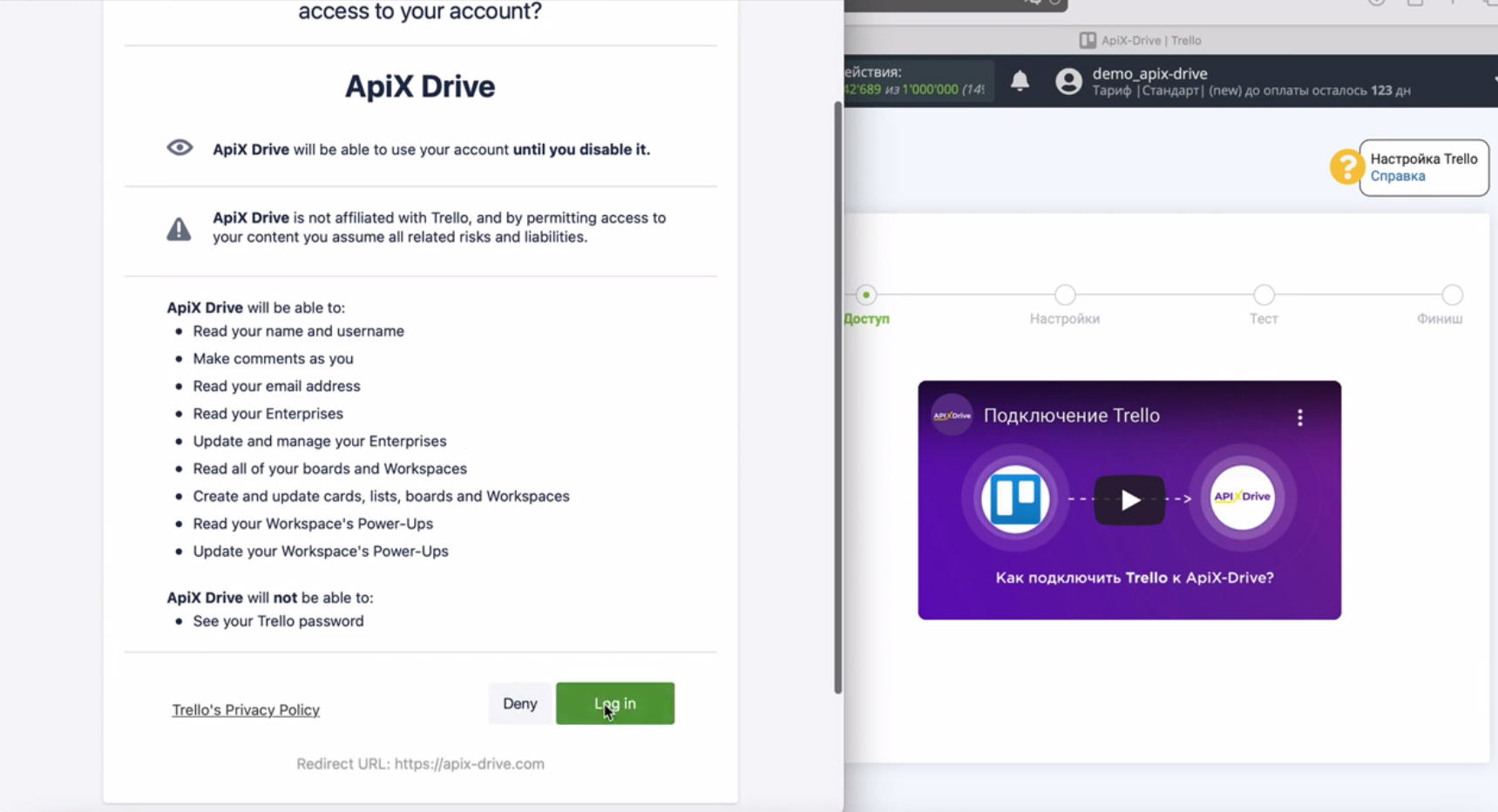Screen dimensions: 1498x812
Task: Click the ApiX-Drive channel avatar in video
Action: [952, 416]
